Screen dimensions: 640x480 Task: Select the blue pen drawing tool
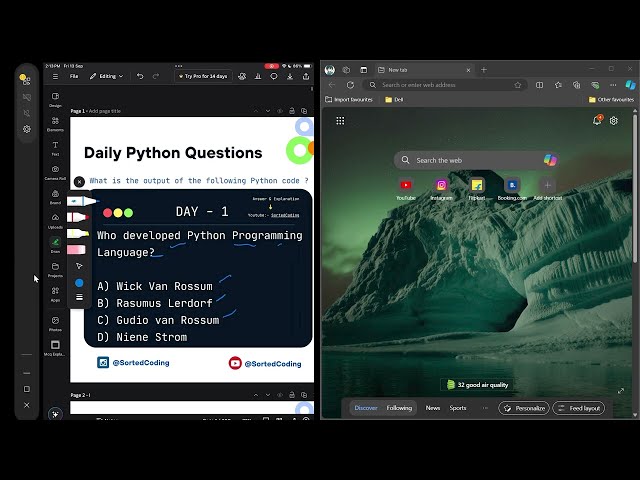tap(81, 201)
